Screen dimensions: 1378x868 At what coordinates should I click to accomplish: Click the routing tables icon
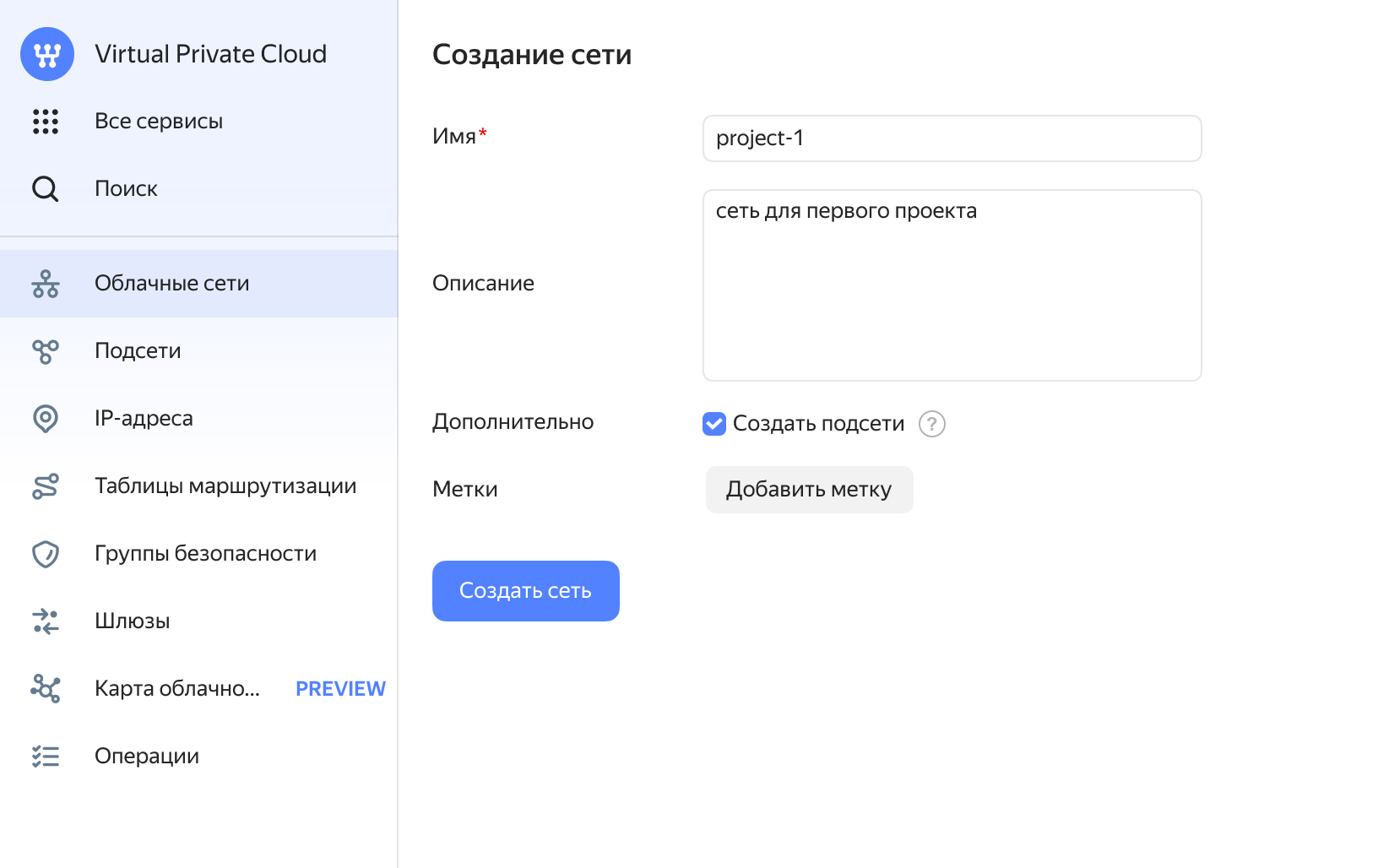(46, 486)
